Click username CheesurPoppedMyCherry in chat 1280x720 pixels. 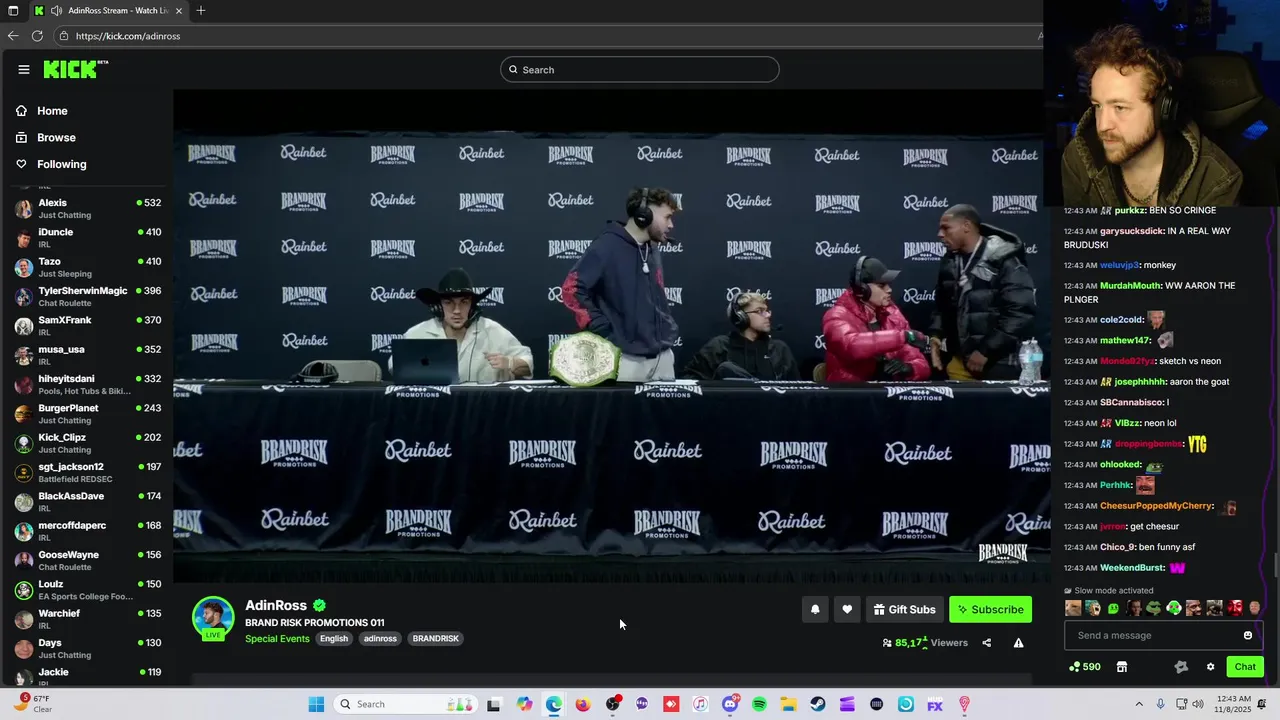(x=1157, y=506)
